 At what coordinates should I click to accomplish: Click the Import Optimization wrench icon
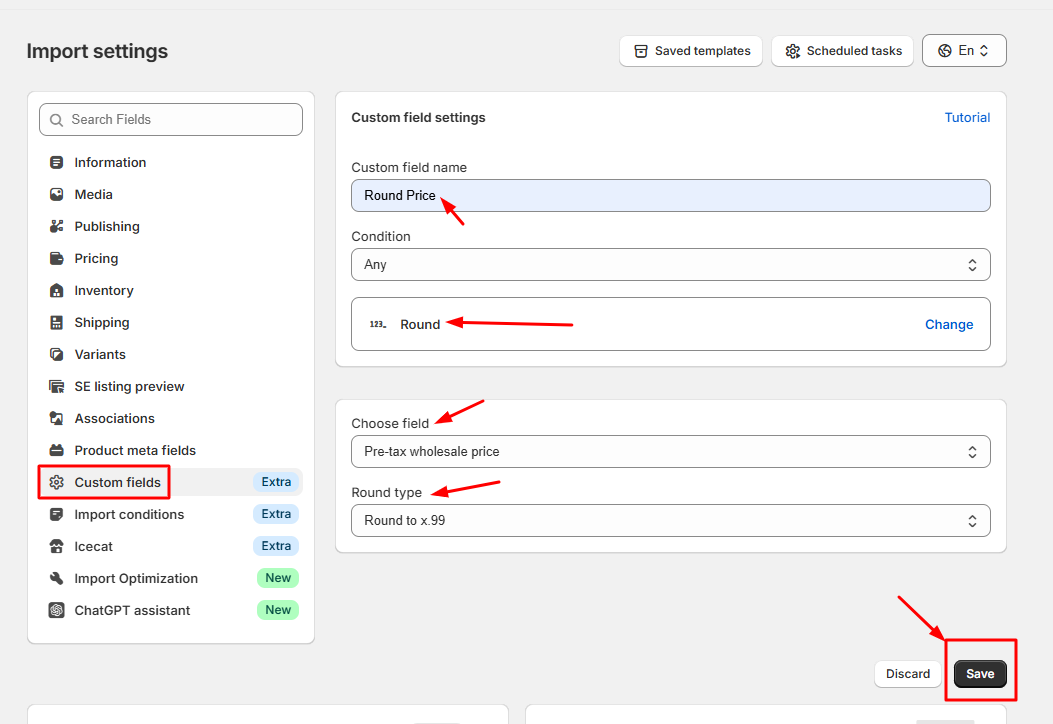[x=56, y=578]
